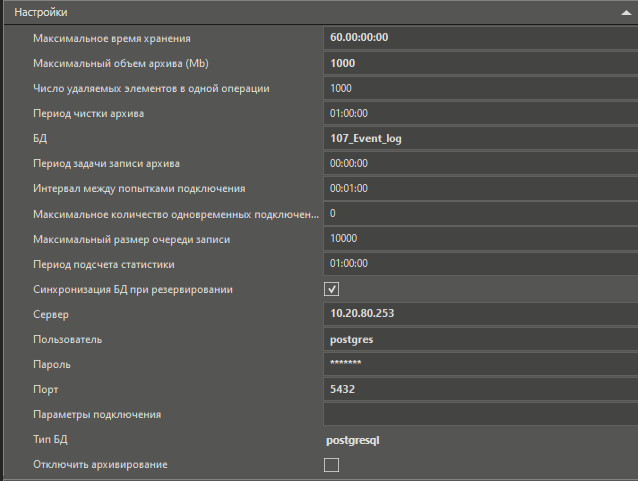638x481 pixels.
Task: Collapse the Настройки section arrow
Action: tap(626, 13)
